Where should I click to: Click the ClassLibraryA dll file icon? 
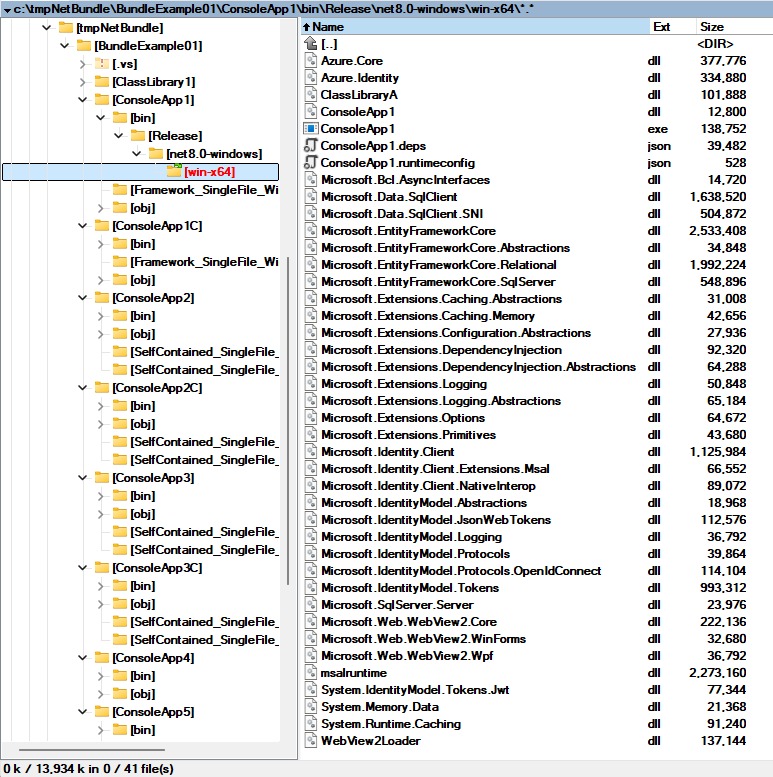click(x=310, y=95)
